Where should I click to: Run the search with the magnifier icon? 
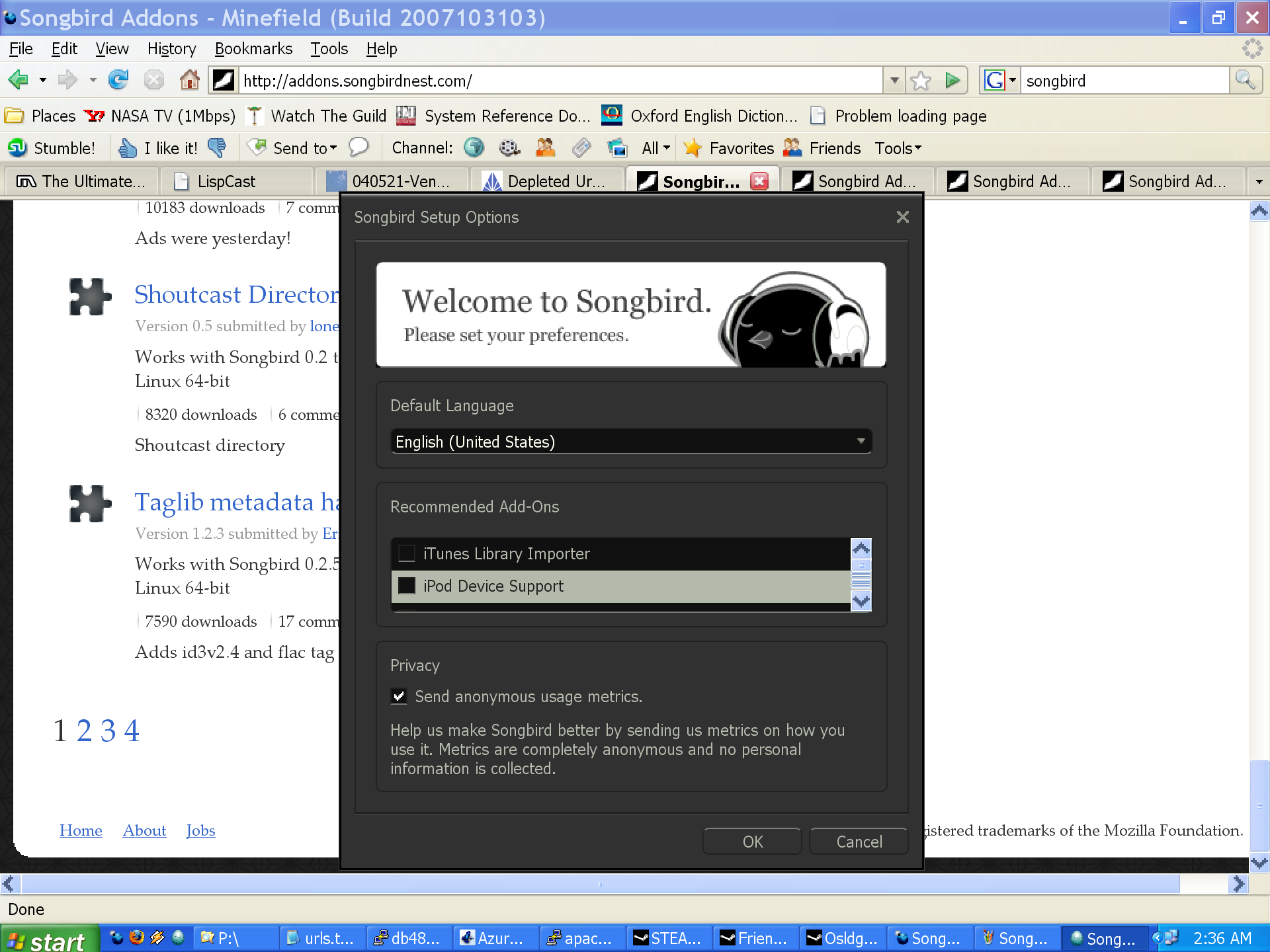1245,81
